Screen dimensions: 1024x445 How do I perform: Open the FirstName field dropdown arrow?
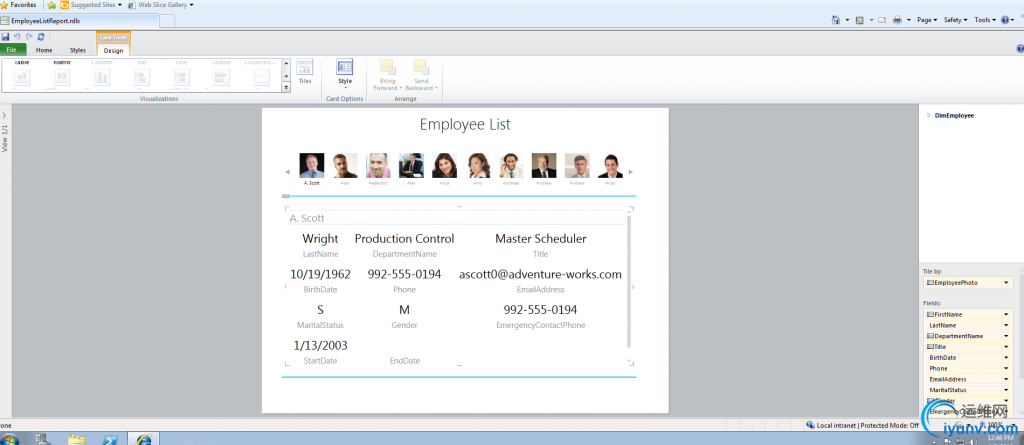[x=1006, y=314]
